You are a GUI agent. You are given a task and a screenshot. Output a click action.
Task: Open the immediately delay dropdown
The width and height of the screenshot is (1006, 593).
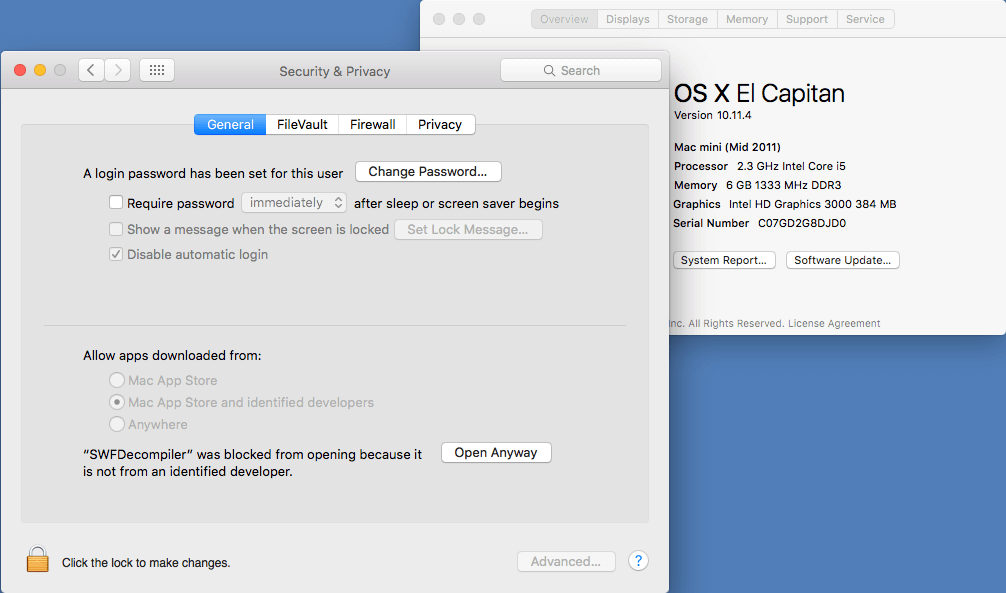294,203
